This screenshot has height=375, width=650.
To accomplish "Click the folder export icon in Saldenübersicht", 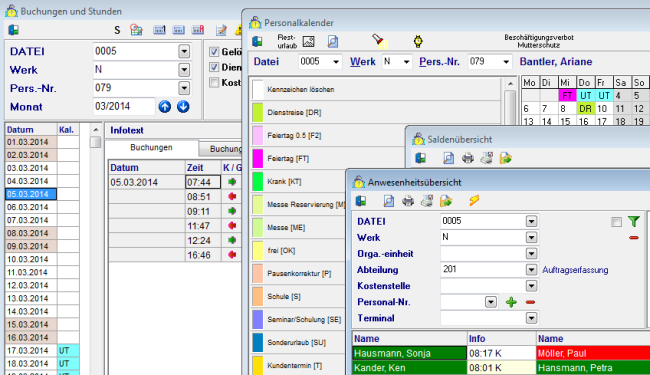I will tap(506, 158).
